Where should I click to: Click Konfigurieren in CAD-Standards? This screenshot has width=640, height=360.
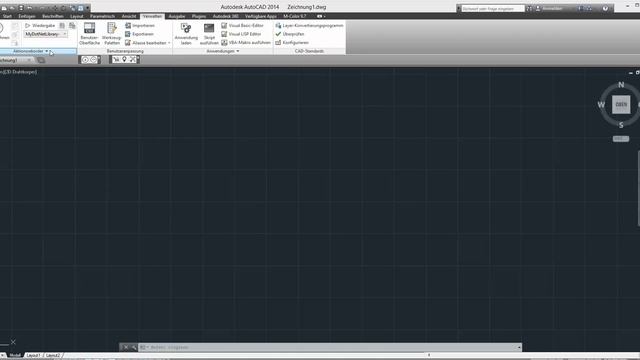pos(292,42)
